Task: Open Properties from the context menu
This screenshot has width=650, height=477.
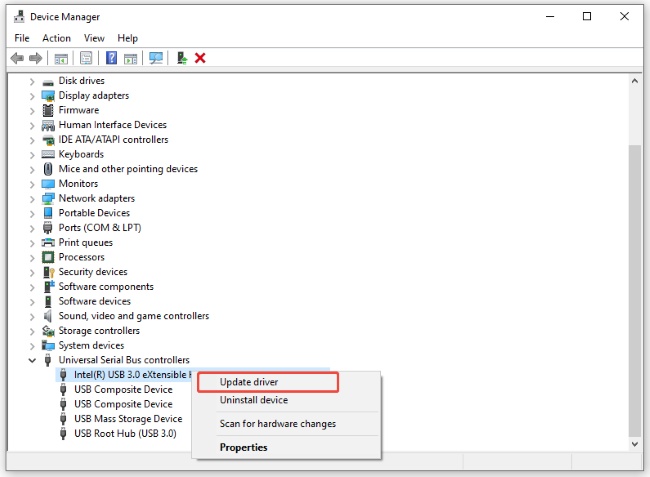Action: click(x=286, y=448)
